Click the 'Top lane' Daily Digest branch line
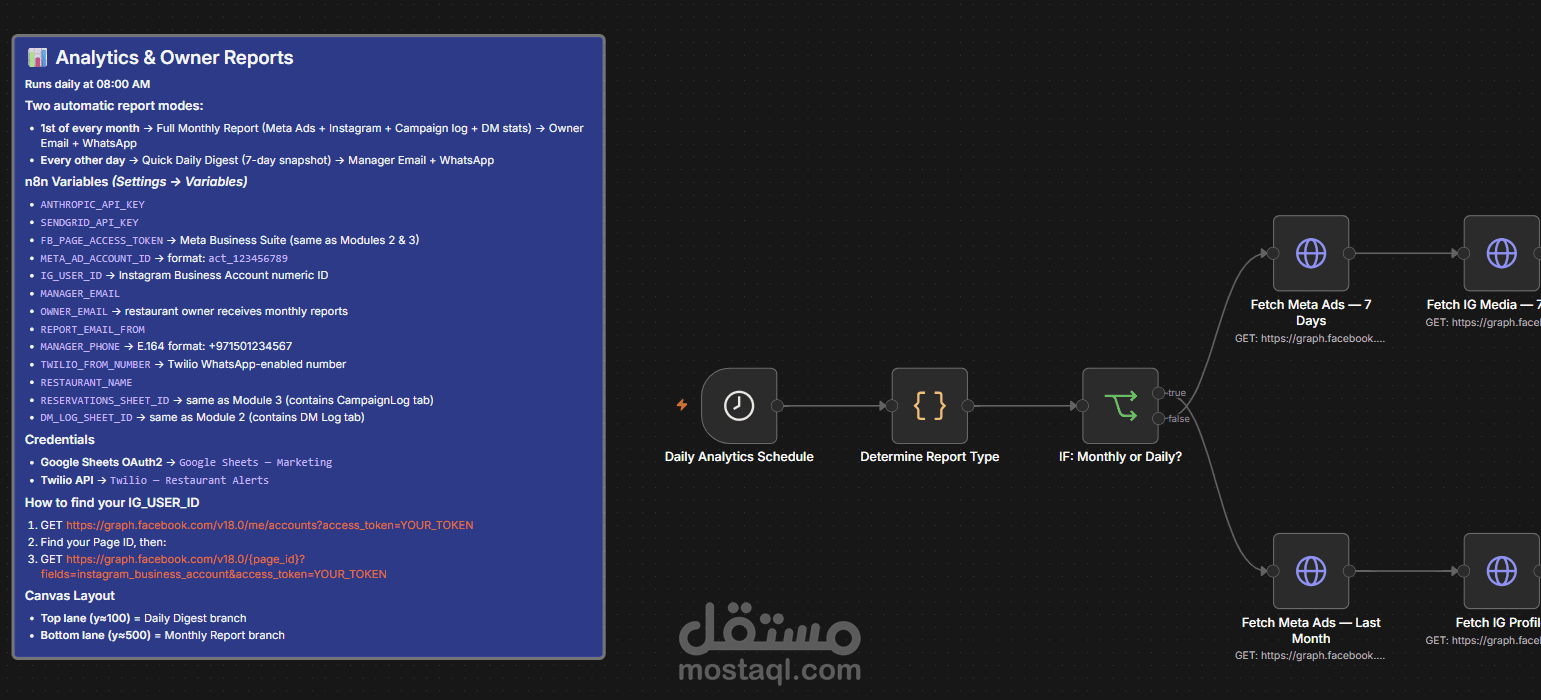1541x700 pixels. tap(143, 618)
